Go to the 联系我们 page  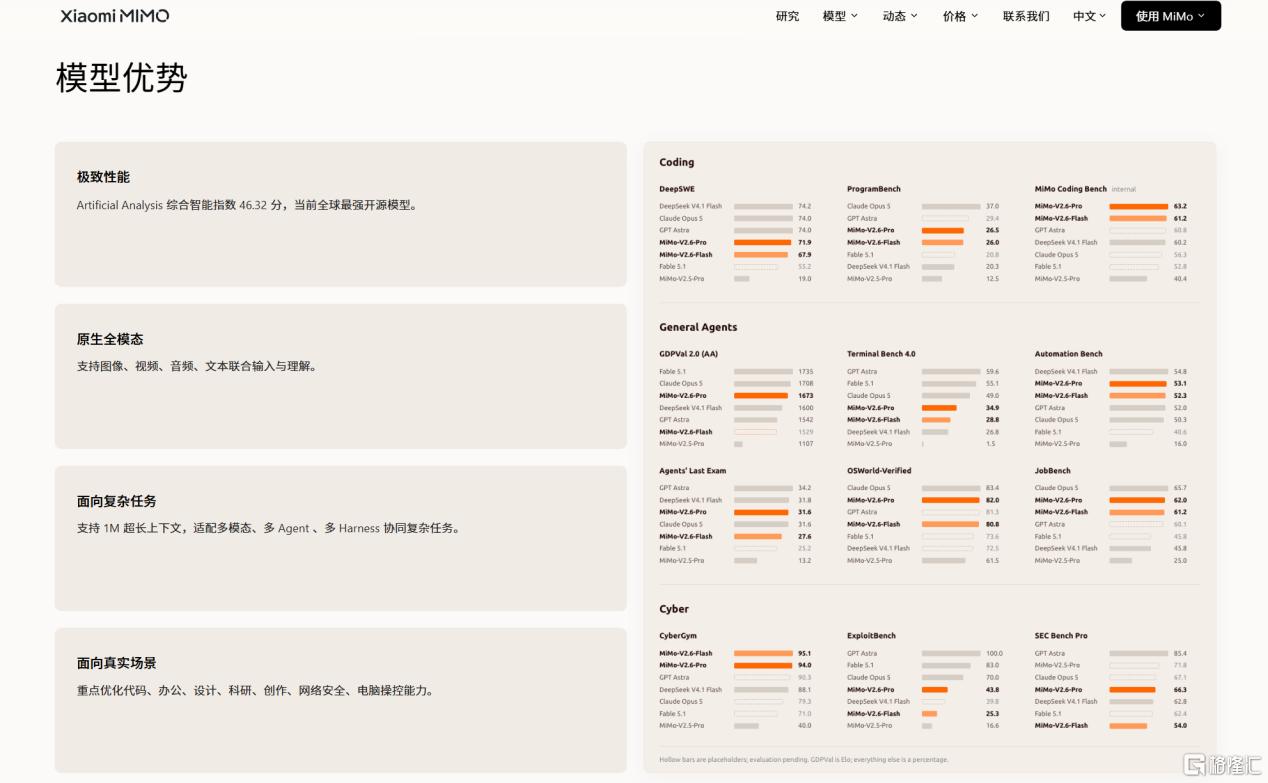pos(1026,16)
